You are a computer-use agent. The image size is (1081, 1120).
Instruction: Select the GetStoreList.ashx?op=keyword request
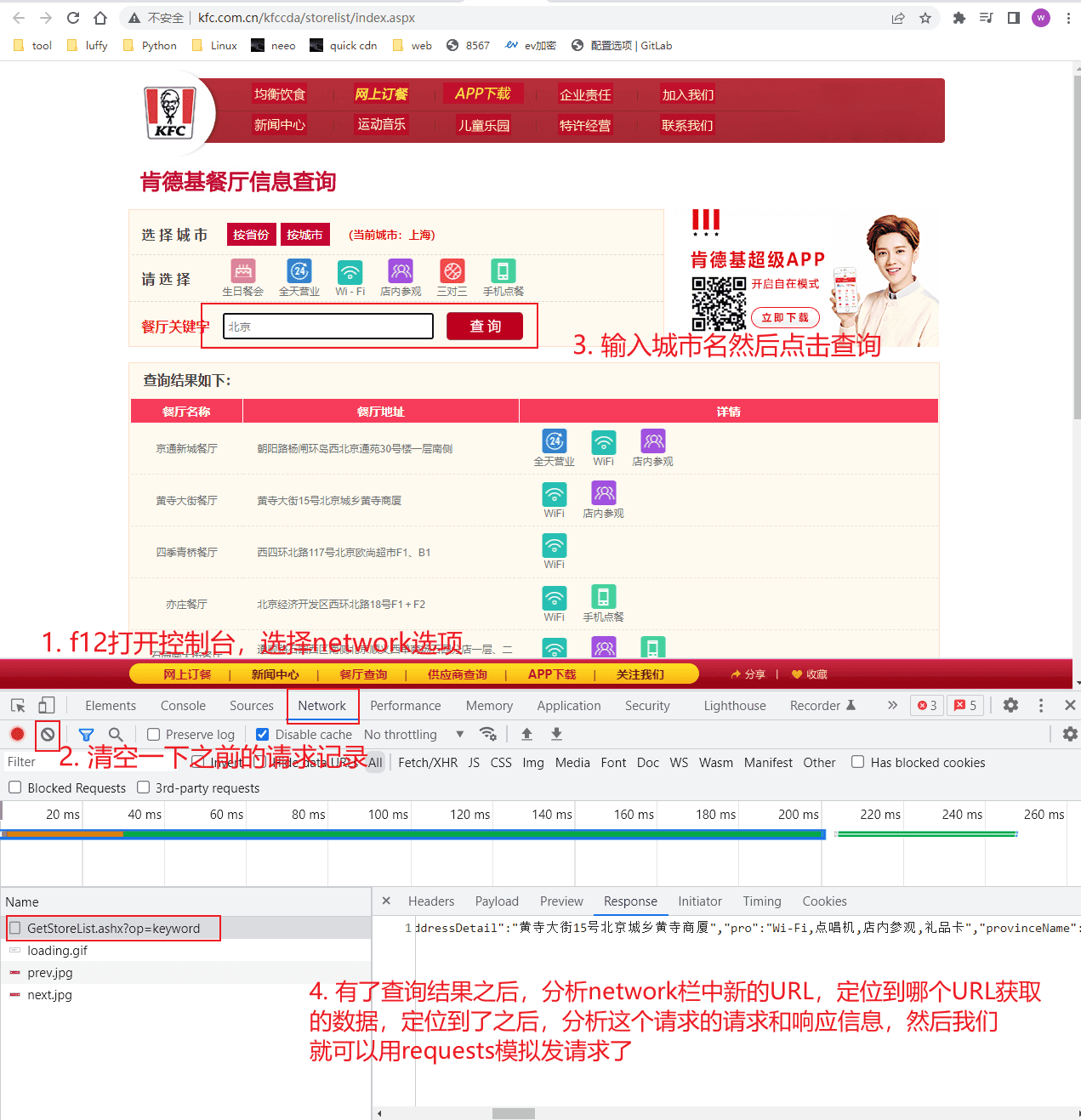[113, 929]
